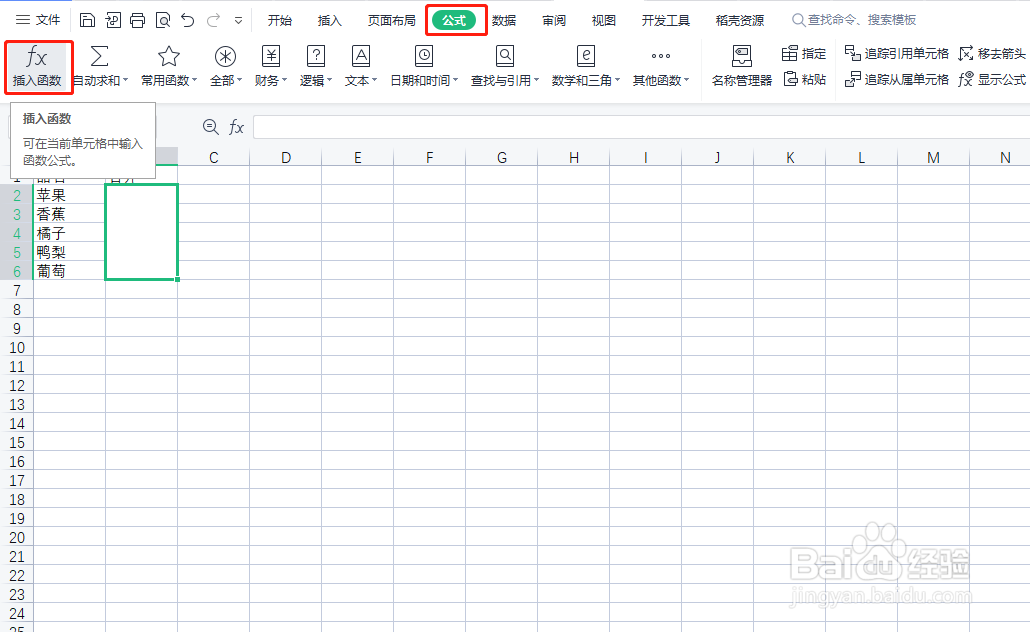Click inside the formula bar input field
This screenshot has width=1030, height=632.
(x=641, y=127)
